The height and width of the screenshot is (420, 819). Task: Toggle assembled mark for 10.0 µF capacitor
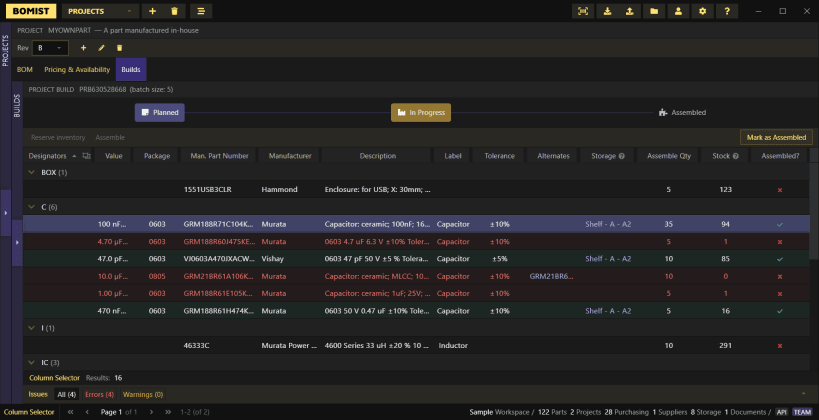pos(780,276)
